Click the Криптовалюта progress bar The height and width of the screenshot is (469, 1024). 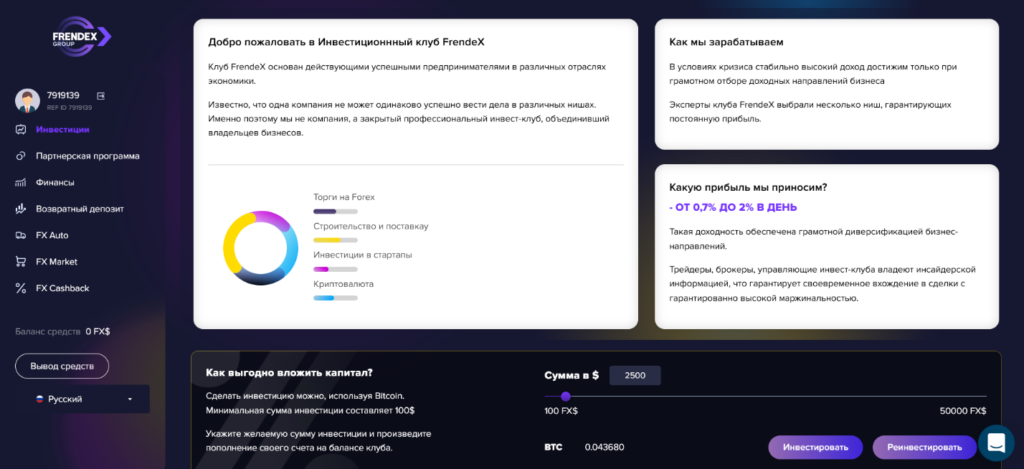click(x=335, y=298)
